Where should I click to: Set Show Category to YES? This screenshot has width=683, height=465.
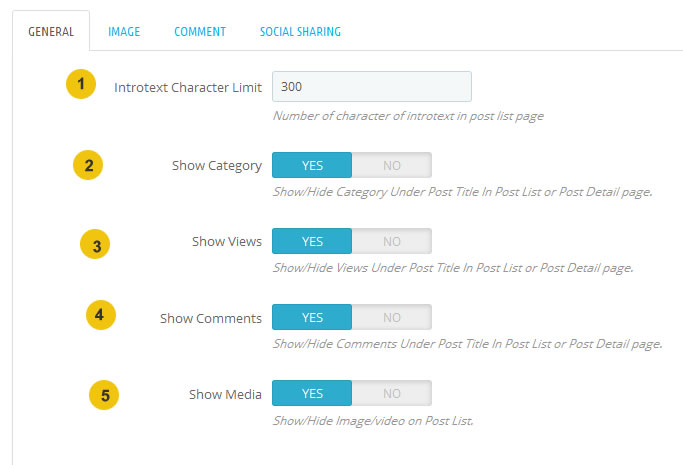click(312, 165)
